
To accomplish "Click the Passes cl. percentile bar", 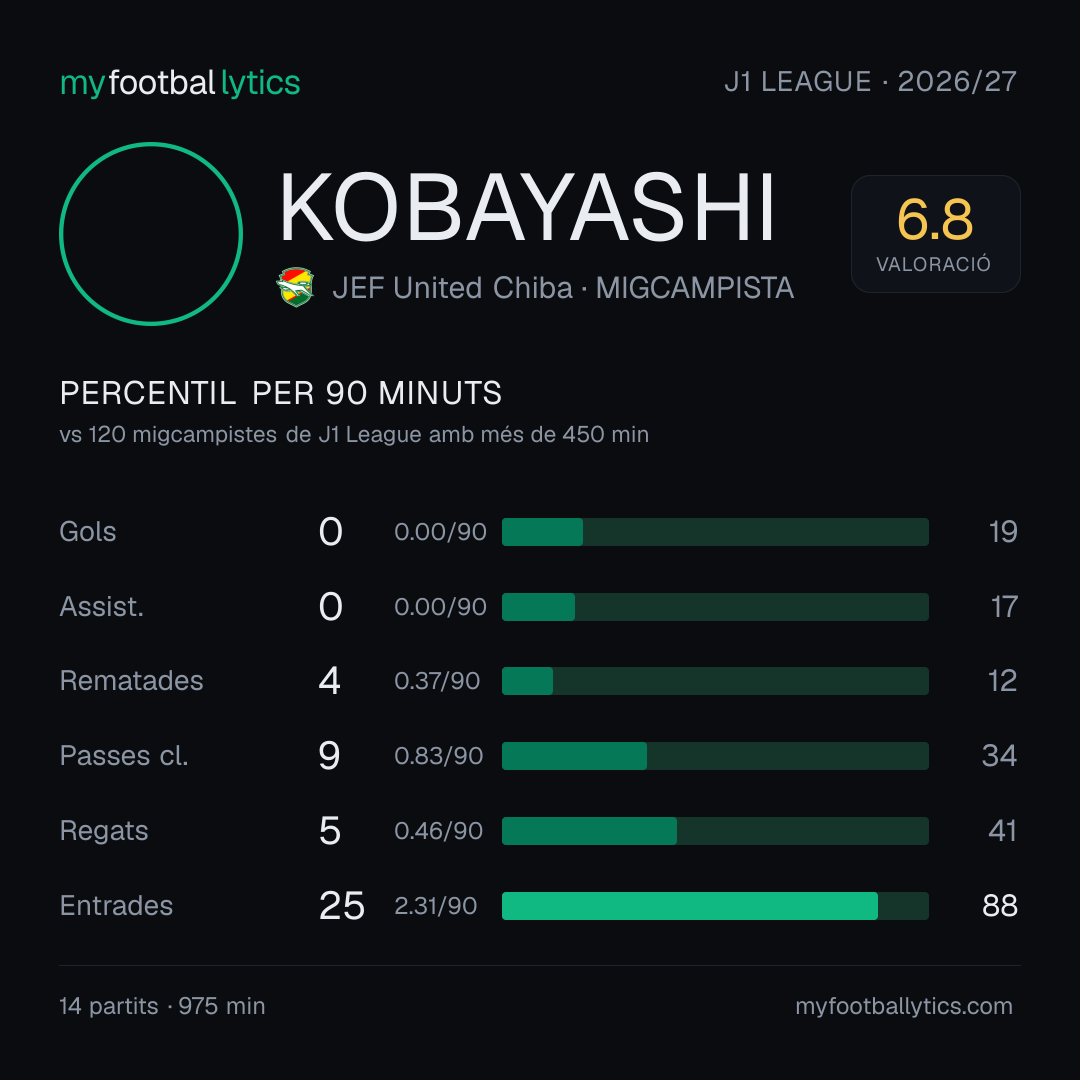I will (715, 756).
